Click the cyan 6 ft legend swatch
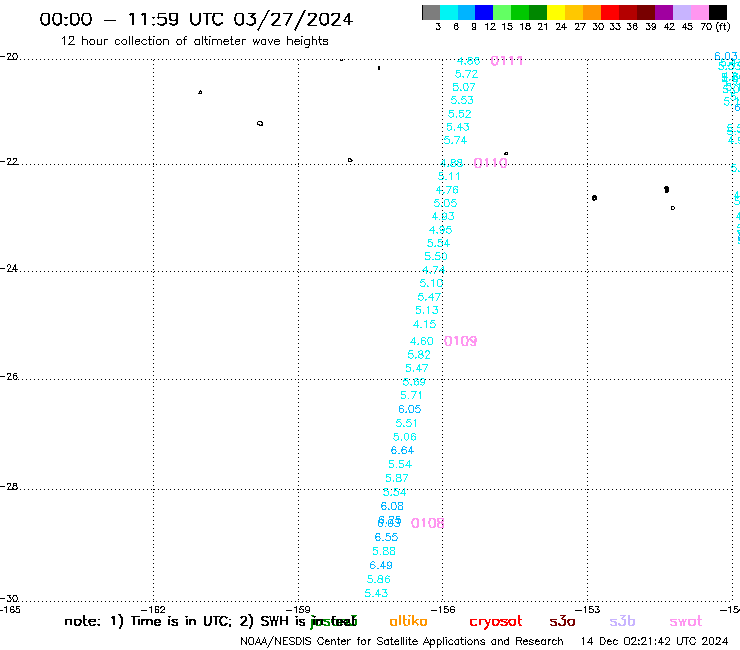740x650 pixels. point(449,12)
